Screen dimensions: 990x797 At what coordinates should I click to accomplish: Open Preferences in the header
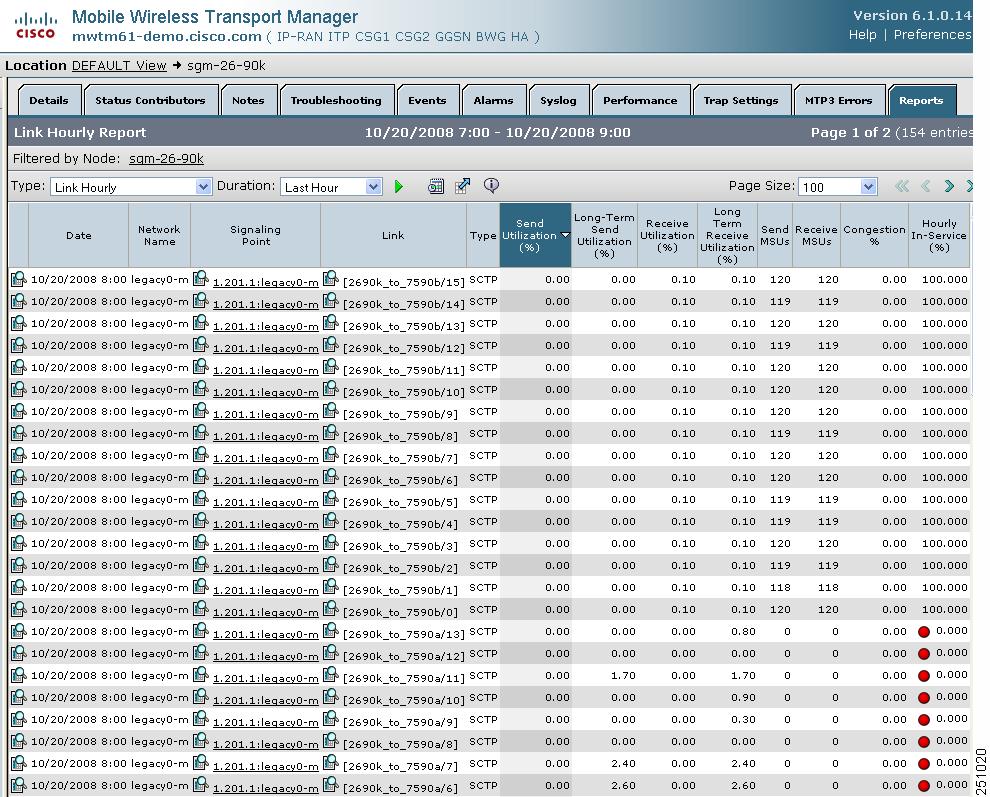click(x=933, y=35)
